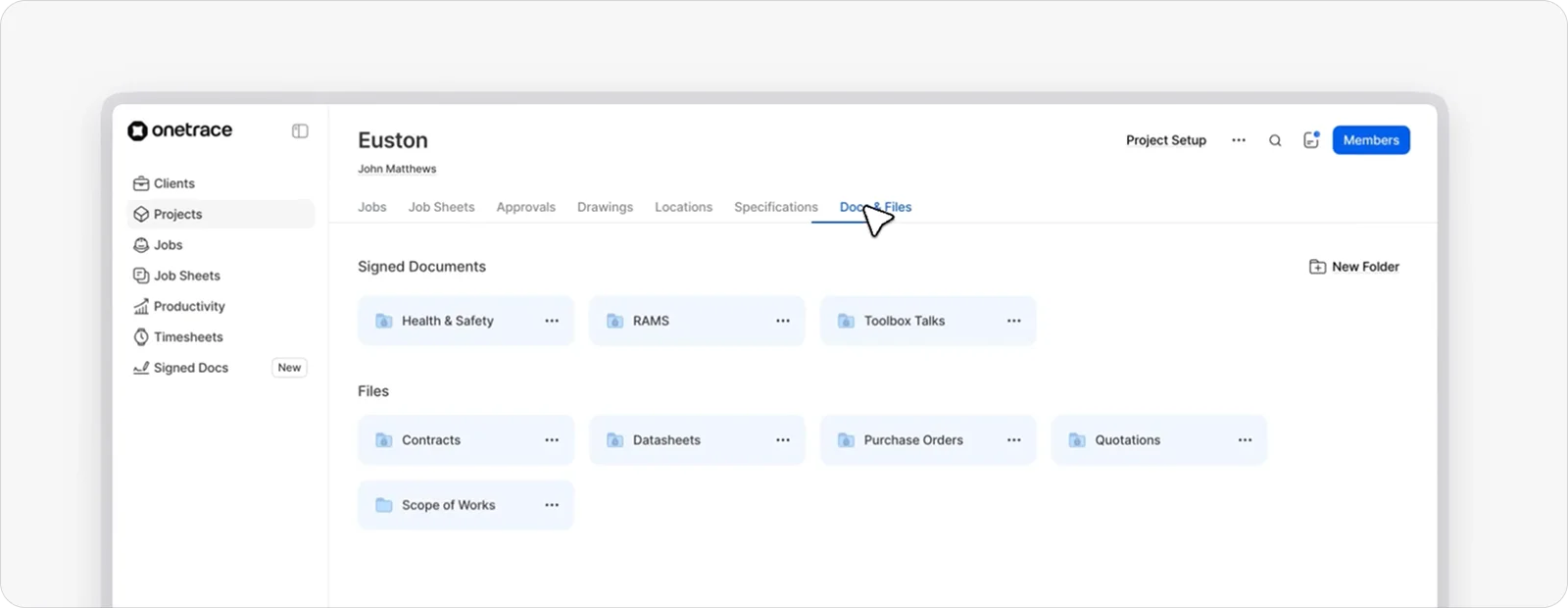This screenshot has height=608, width=1568.
Task: Click the Jobs helmet icon
Action: [x=141, y=245]
